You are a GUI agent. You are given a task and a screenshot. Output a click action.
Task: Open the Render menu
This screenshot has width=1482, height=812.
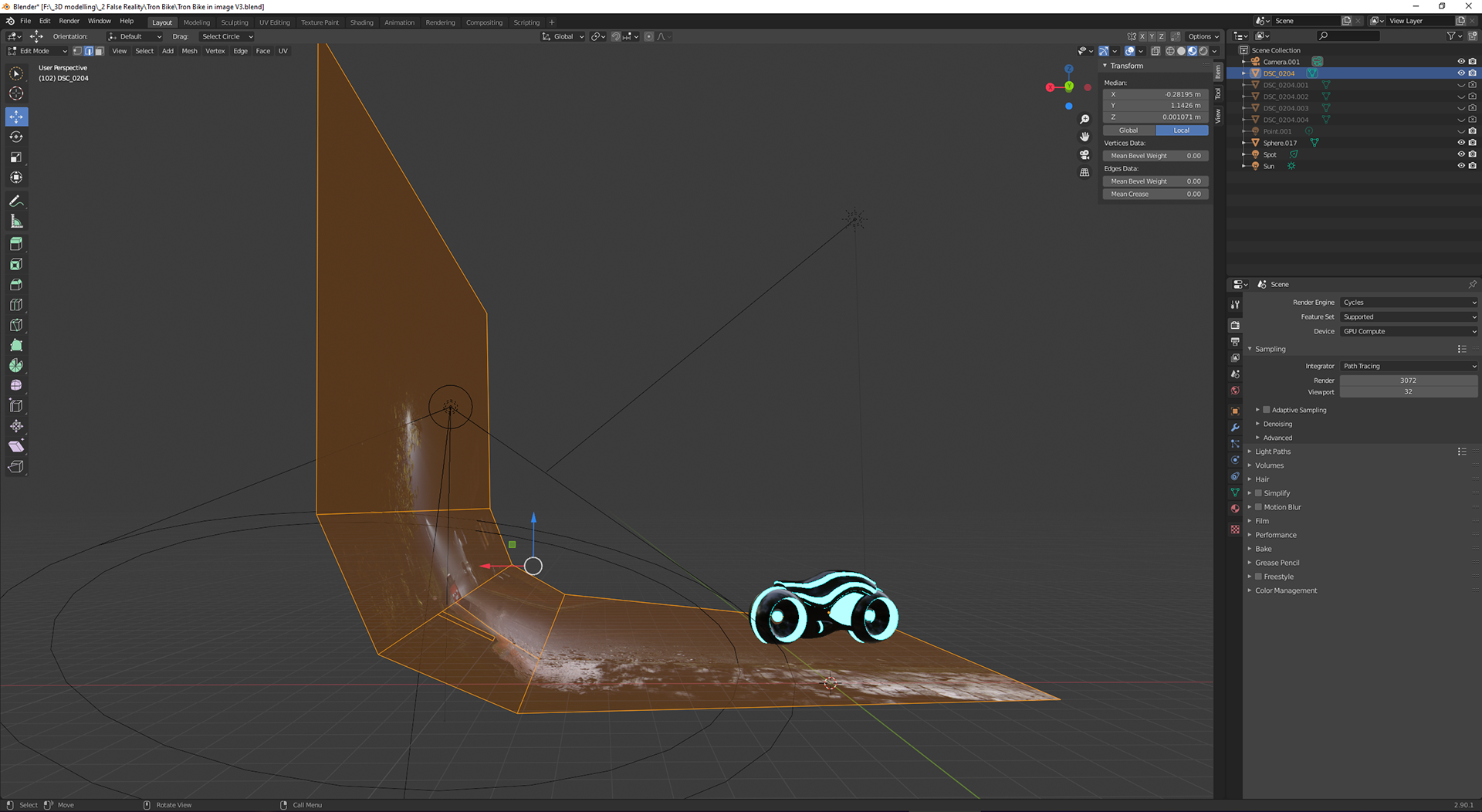[x=69, y=21]
